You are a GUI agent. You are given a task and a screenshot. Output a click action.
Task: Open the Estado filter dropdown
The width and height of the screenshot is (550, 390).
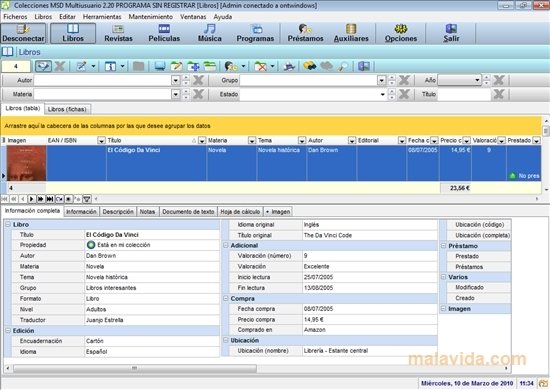[382, 94]
